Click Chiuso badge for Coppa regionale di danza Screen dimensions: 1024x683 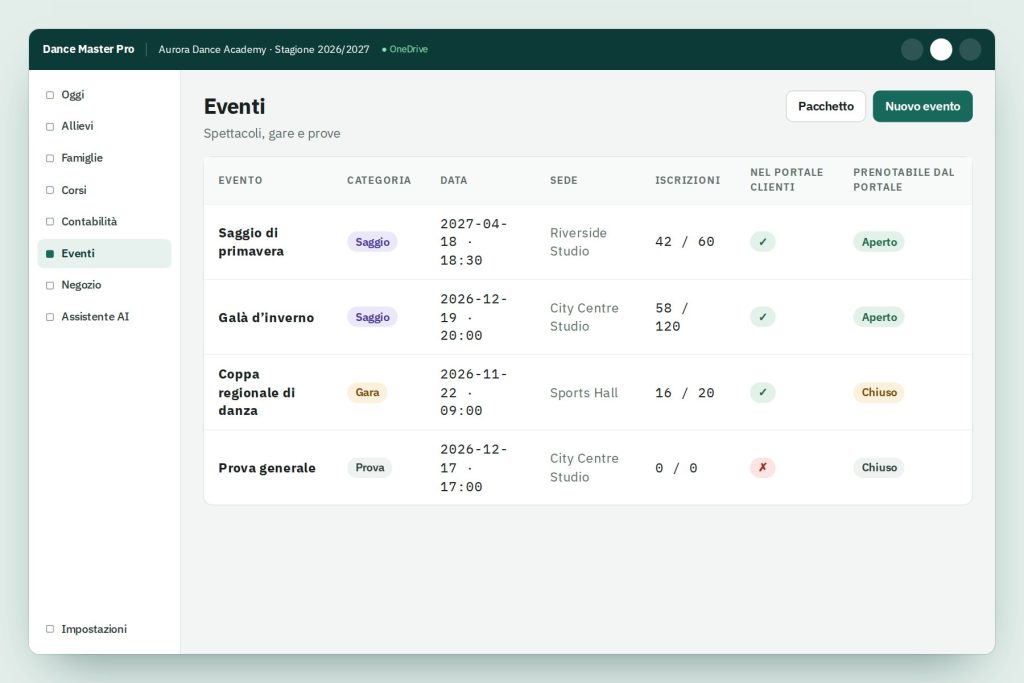point(878,392)
